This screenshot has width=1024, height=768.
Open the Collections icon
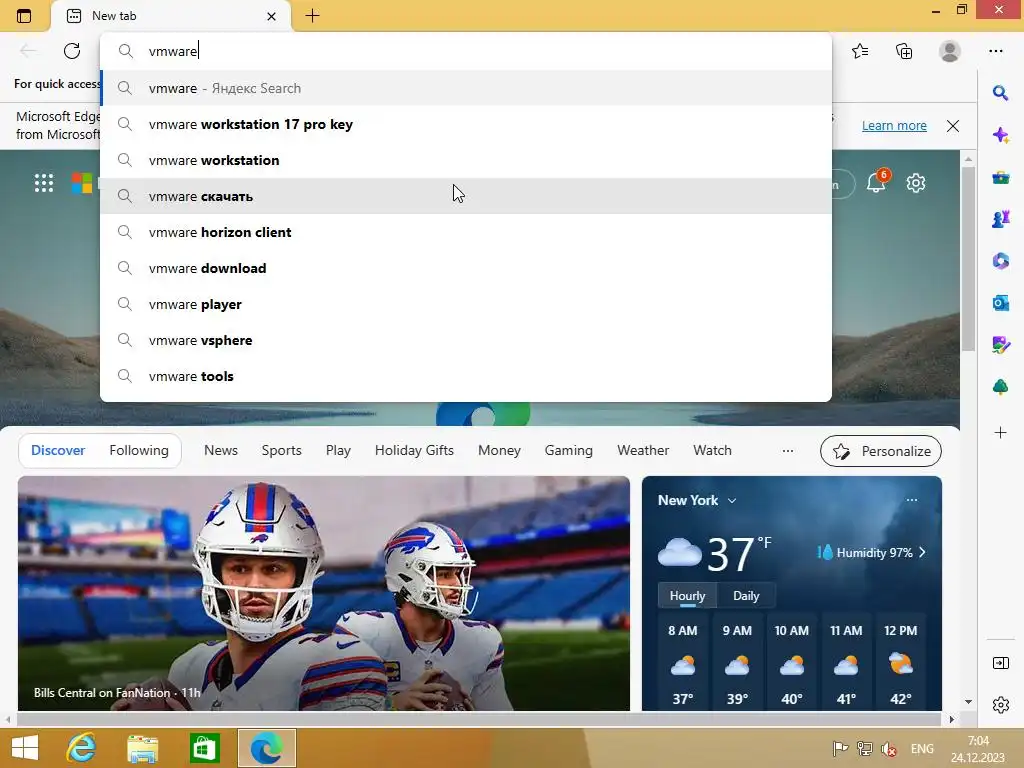click(x=904, y=51)
